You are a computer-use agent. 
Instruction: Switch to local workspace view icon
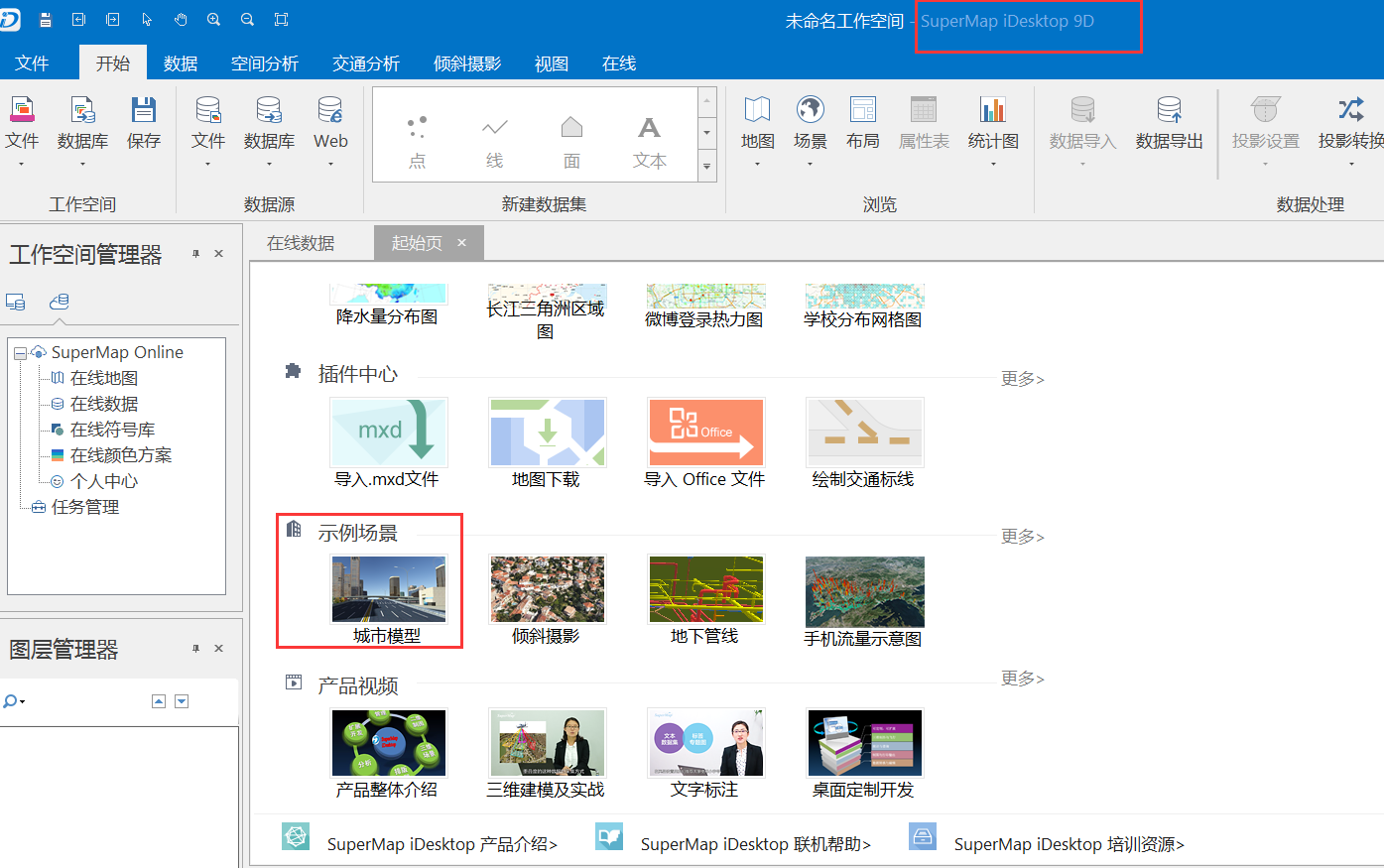click(16, 302)
